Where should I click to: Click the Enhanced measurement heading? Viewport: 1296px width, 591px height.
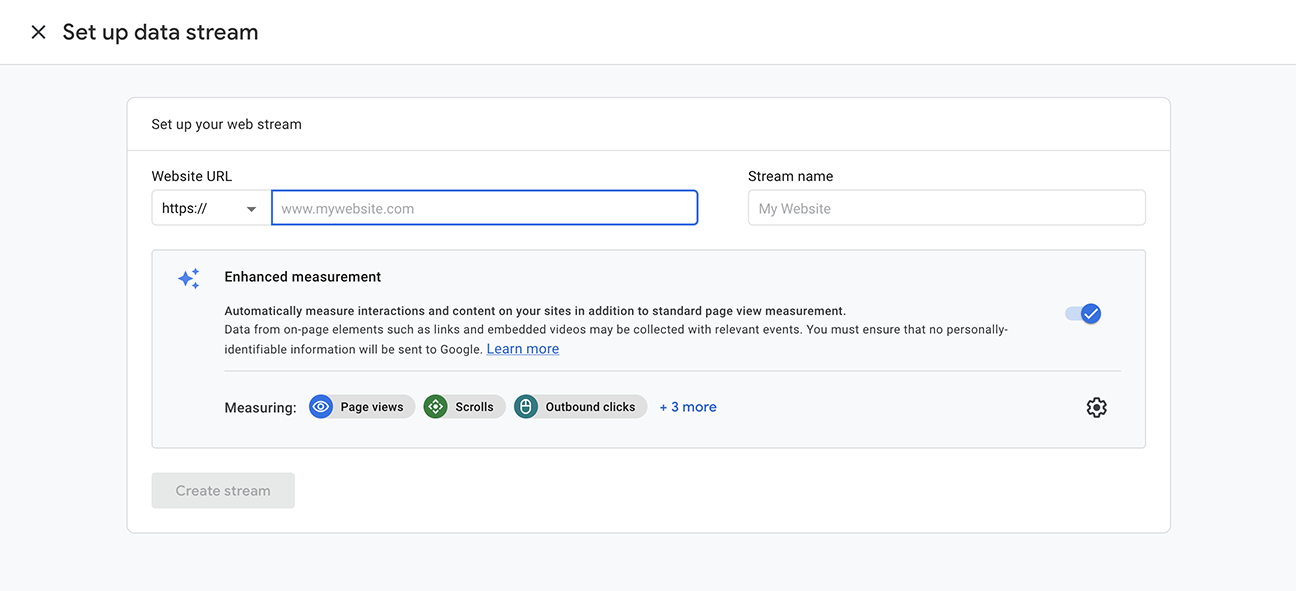[x=303, y=277]
